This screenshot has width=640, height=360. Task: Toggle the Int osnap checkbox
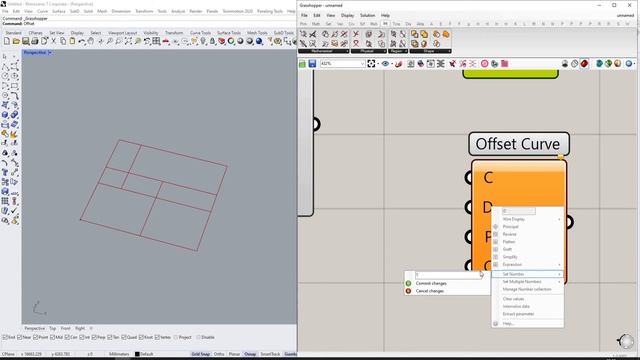[82, 338]
